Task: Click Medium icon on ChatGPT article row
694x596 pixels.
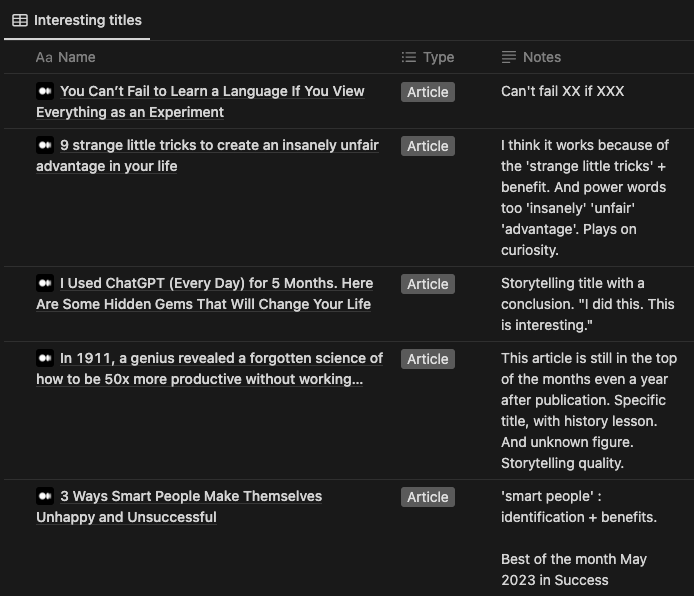Action: tap(45, 283)
